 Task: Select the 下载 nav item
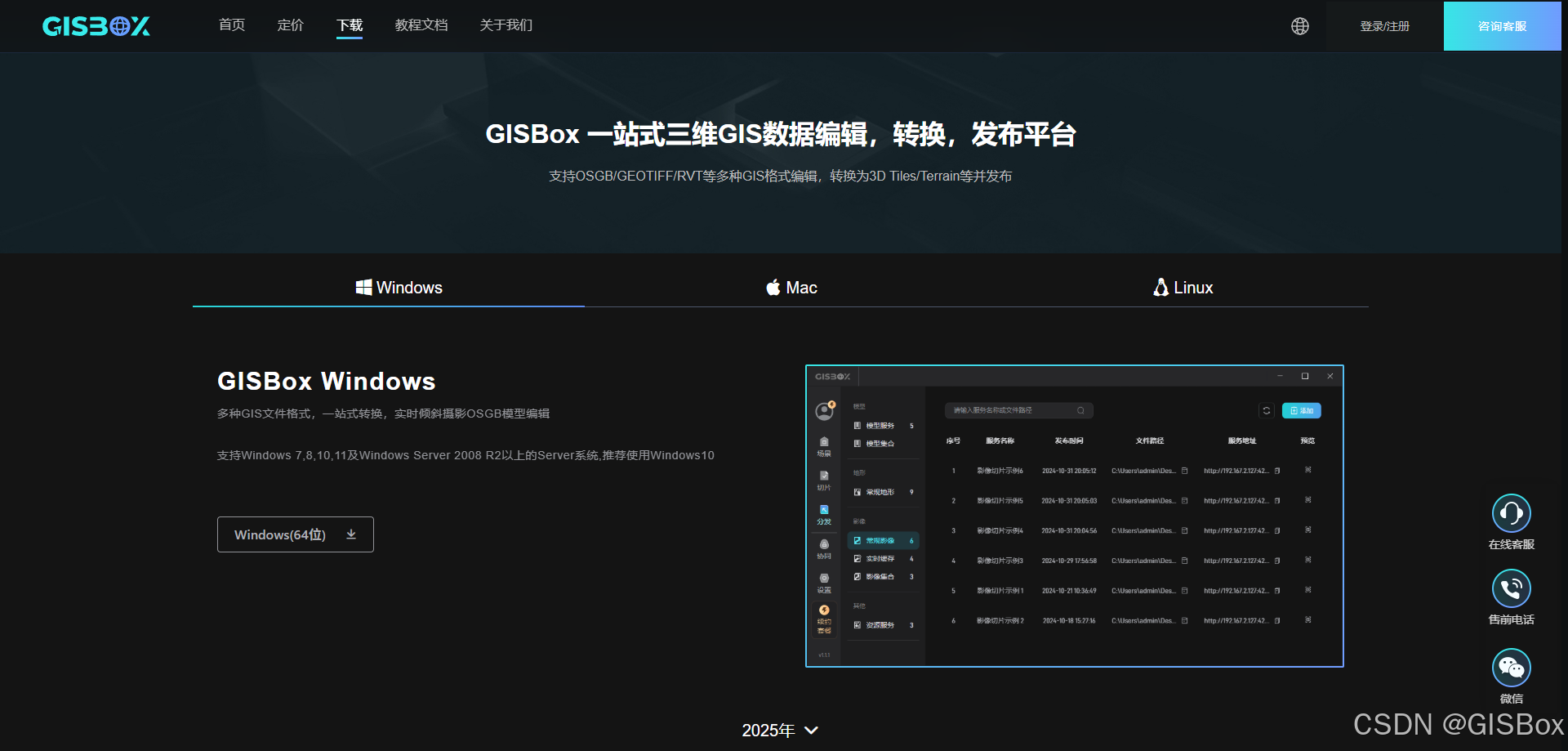350,25
